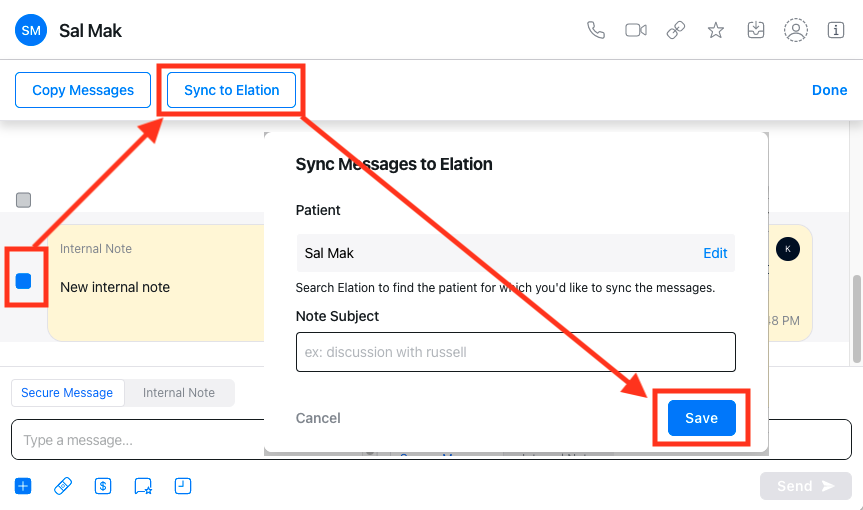Image resolution: width=863 pixels, height=510 pixels.
Task: Open the patient profile icon
Action: coord(796,30)
